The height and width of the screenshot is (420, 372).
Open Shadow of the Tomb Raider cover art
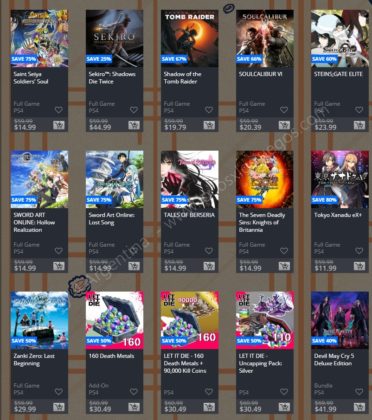pyautogui.click(x=190, y=38)
